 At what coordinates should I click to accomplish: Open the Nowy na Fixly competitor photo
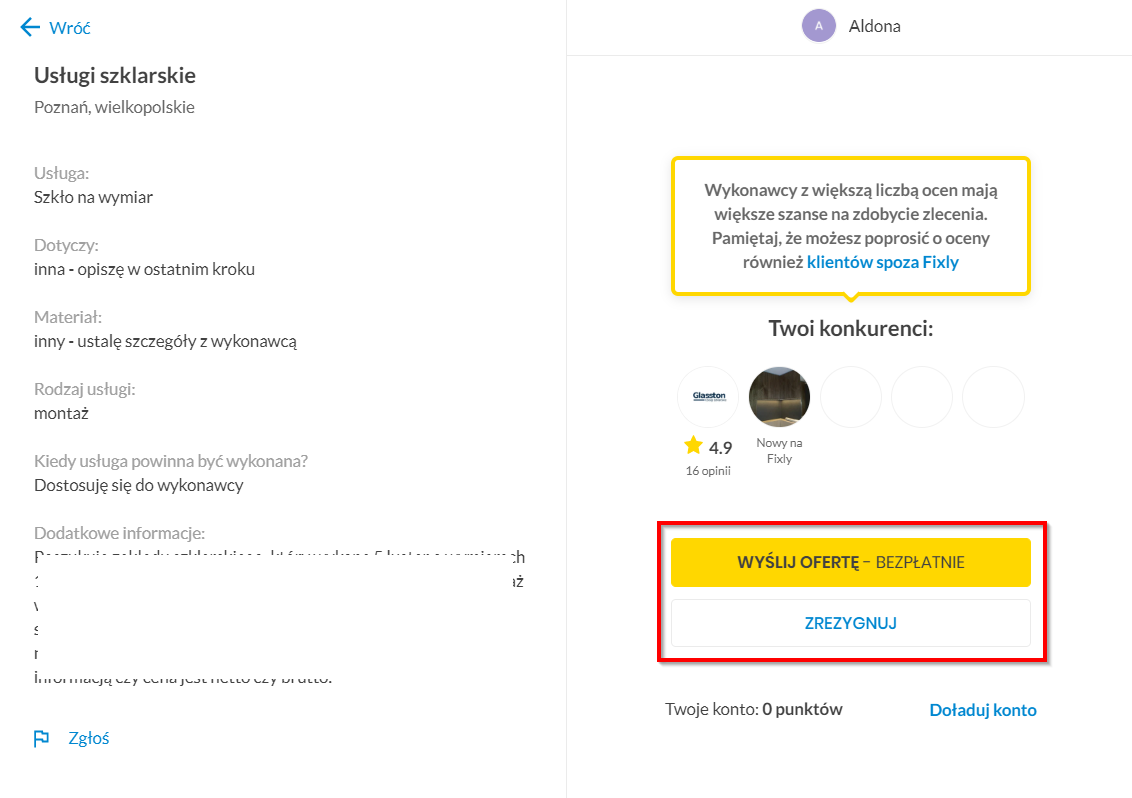779,396
